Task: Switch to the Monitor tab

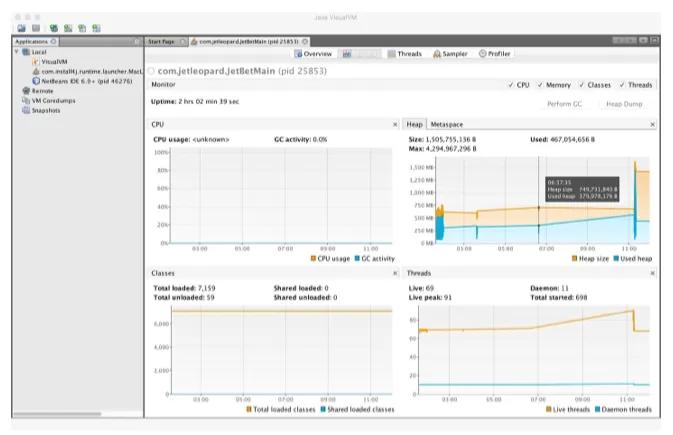Action: pos(361,54)
